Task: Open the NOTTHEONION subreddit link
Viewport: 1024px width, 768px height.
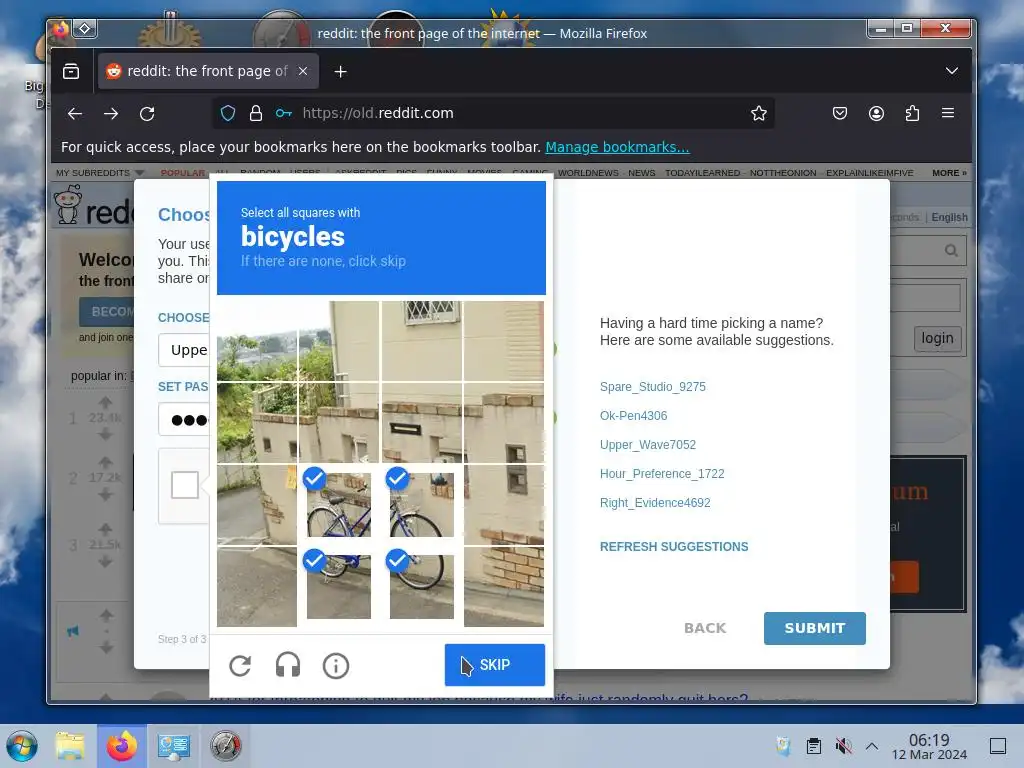Action: 782,172
